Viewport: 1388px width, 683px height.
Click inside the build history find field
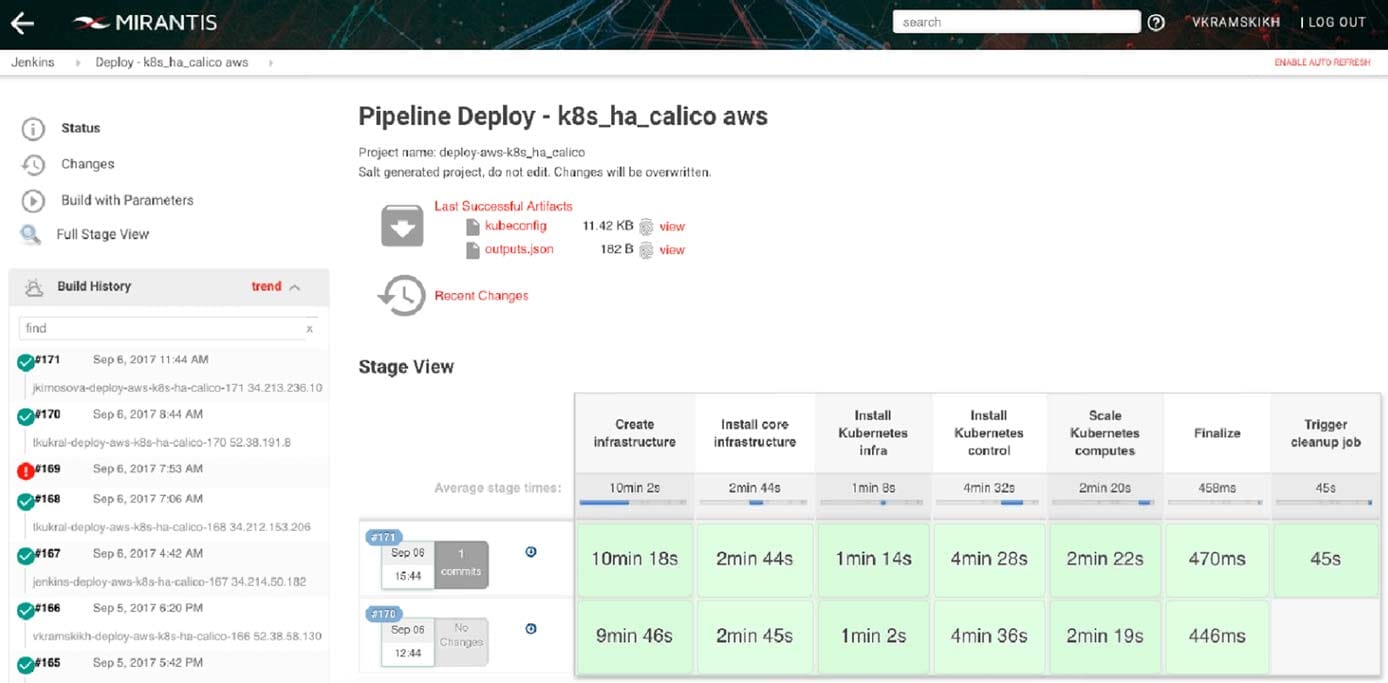pos(160,328)
